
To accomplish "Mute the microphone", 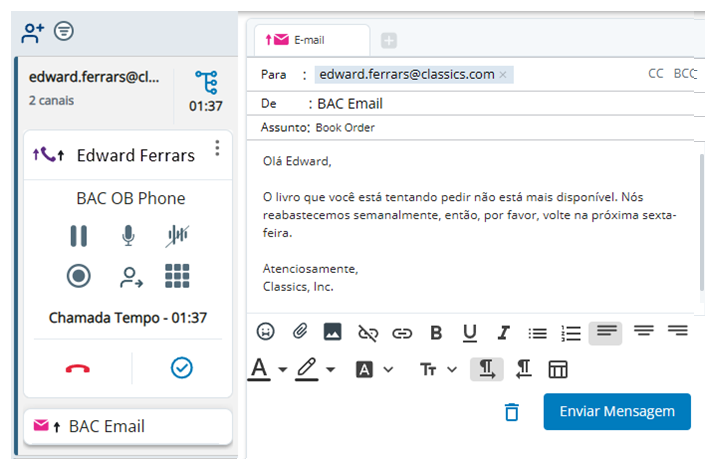I will pyautogui.click(x=128, y=236).
